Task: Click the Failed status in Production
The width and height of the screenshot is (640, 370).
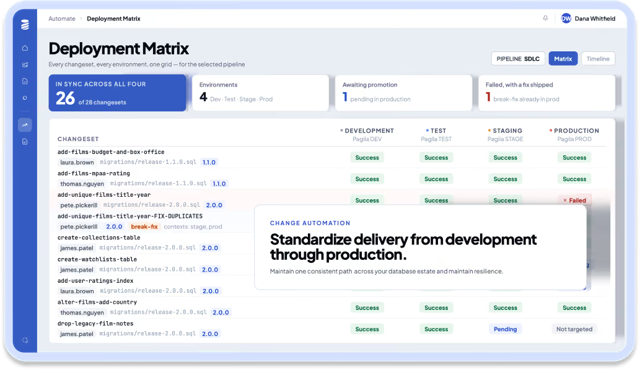Action: click(x=574, y=200)
